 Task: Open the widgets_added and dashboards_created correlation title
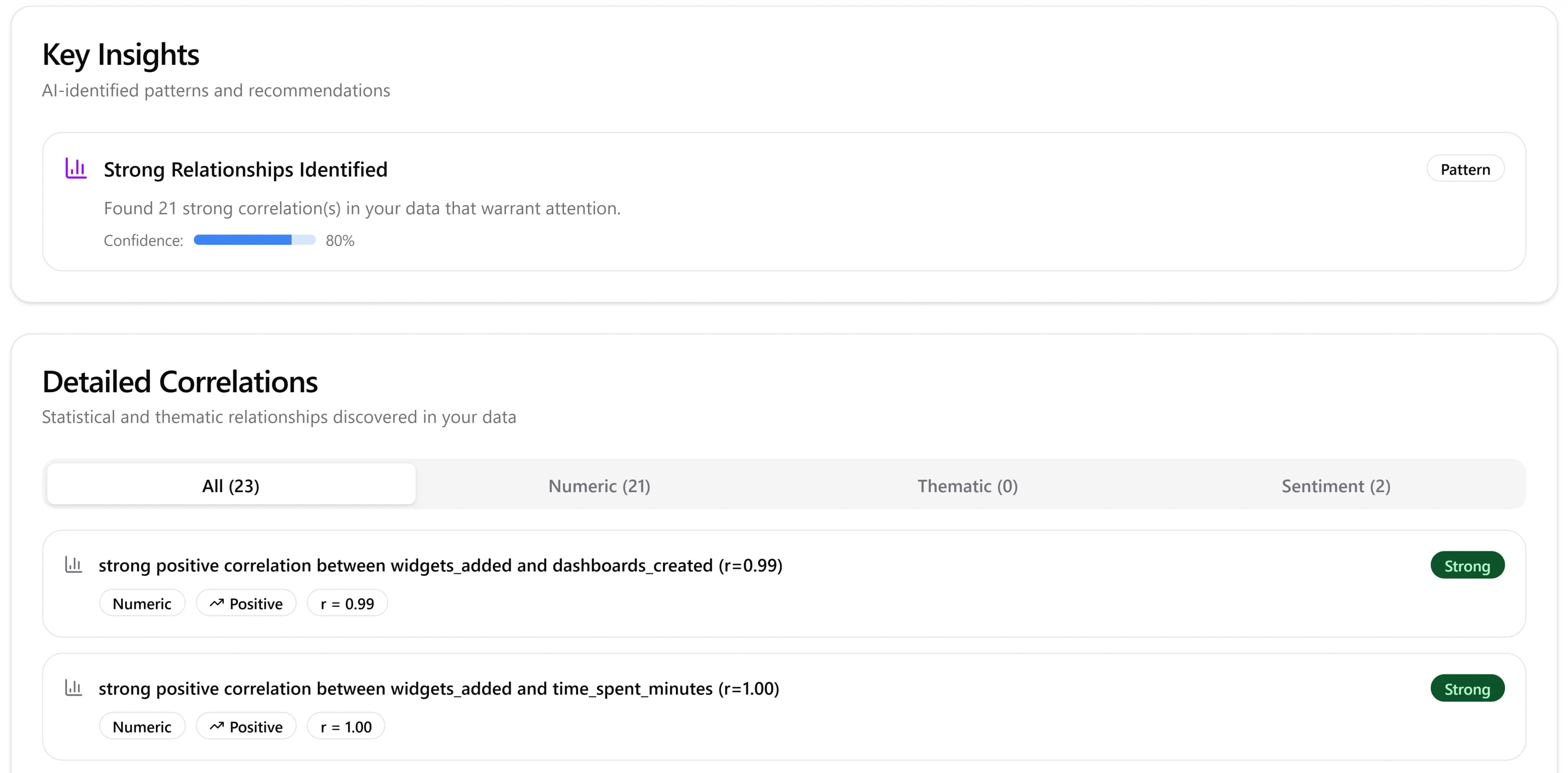coord(440,565)
